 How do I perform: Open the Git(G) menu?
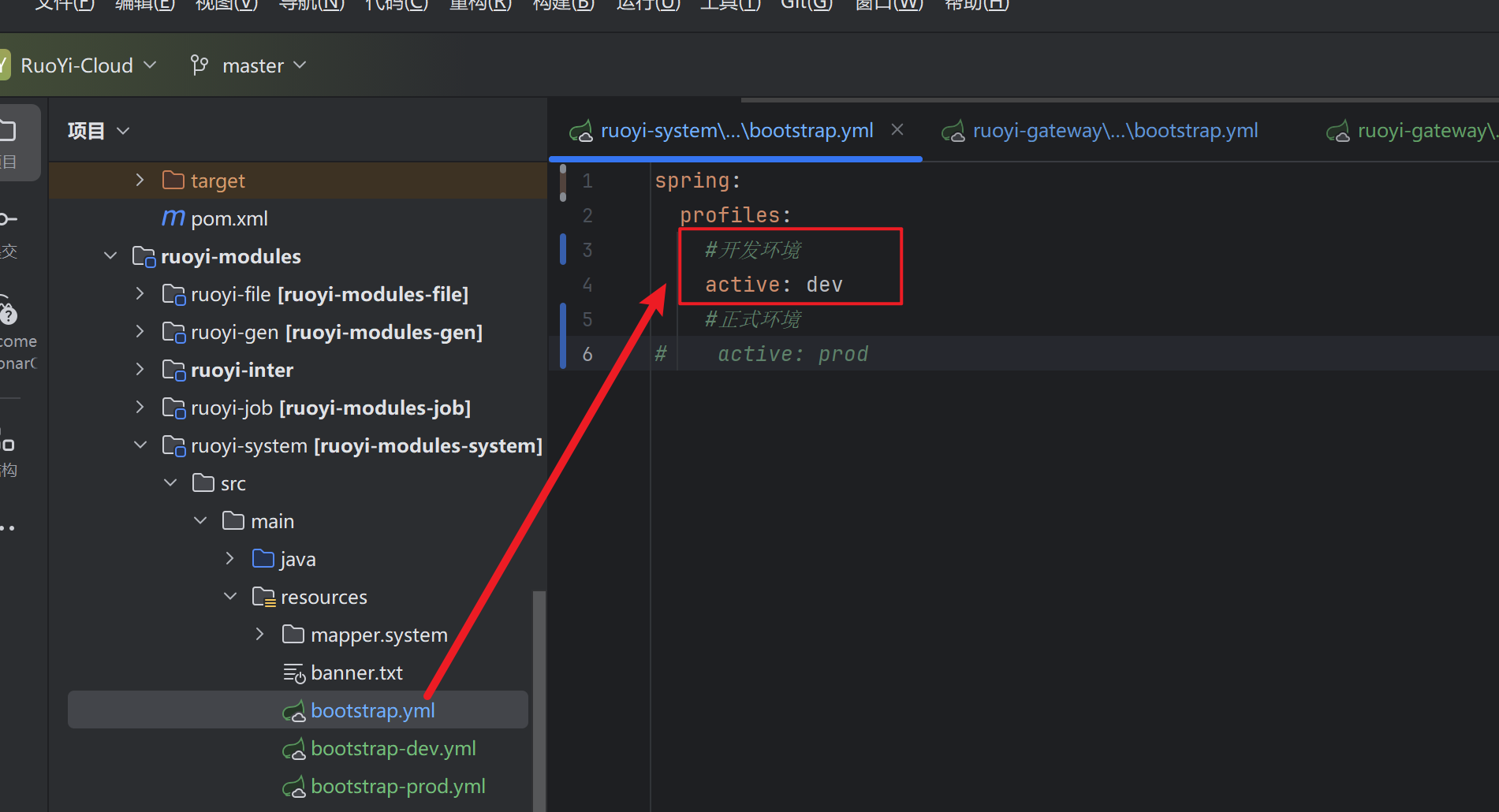[806, 5]
